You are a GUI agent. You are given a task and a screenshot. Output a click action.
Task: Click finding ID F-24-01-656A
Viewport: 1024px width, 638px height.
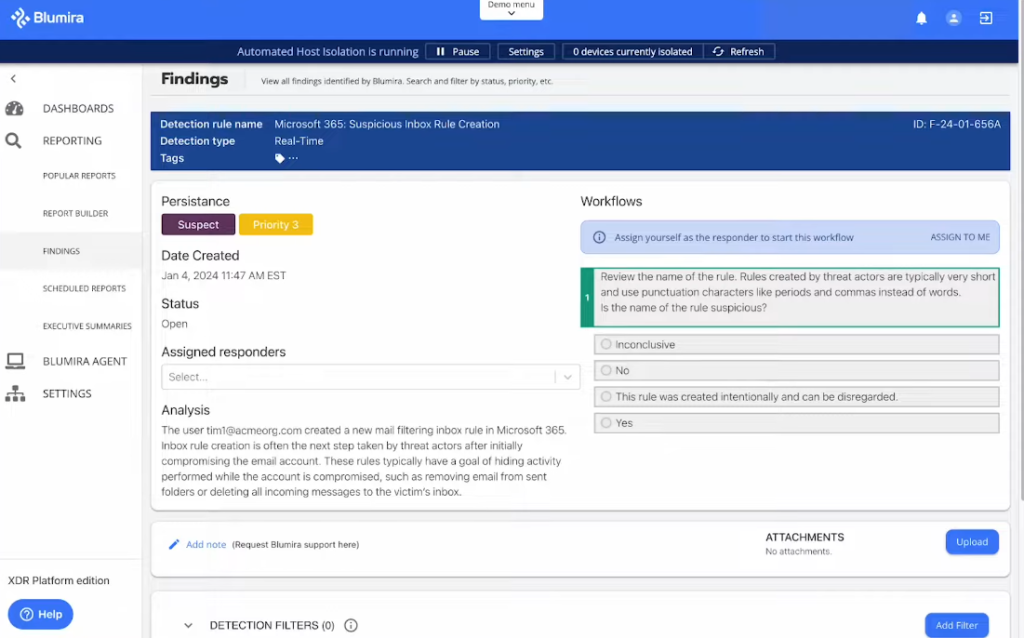956,124
